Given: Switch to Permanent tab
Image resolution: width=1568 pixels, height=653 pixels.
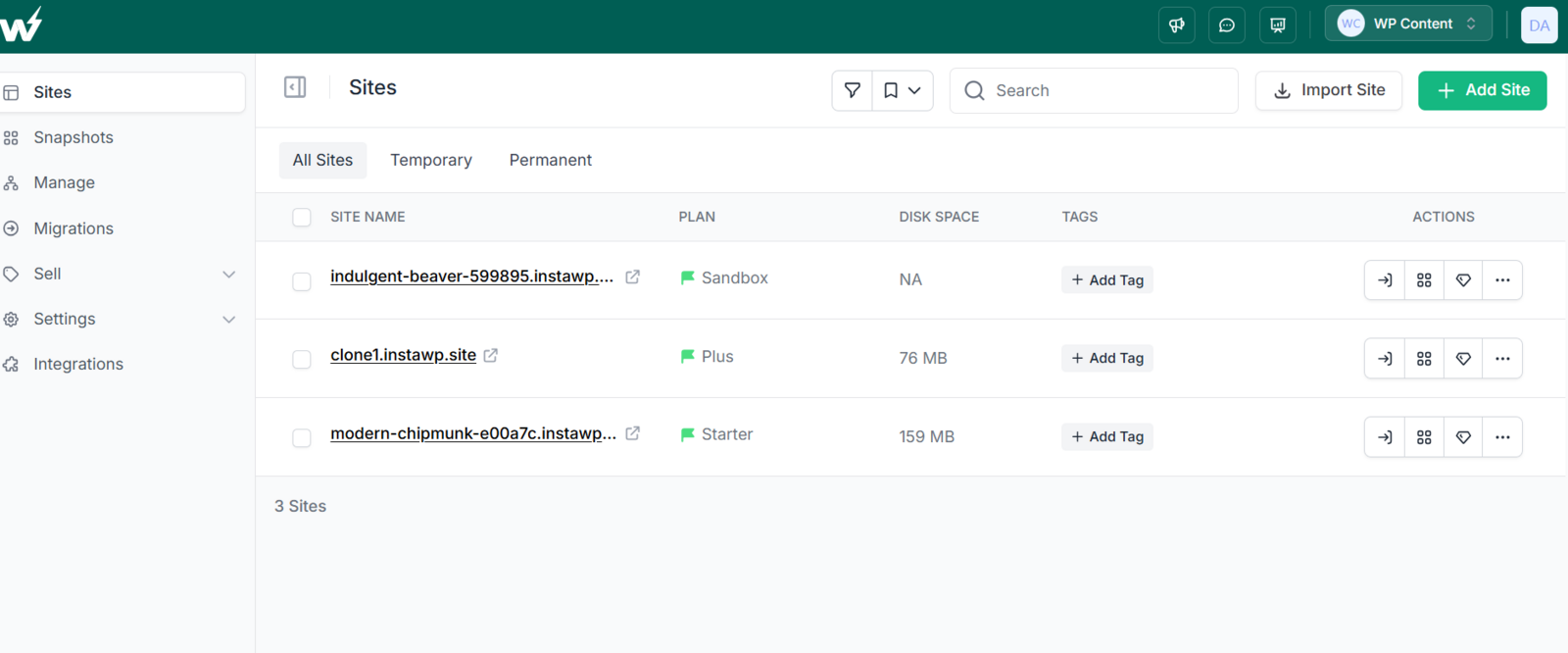Looking at the screenshot, I should [551, 160].
